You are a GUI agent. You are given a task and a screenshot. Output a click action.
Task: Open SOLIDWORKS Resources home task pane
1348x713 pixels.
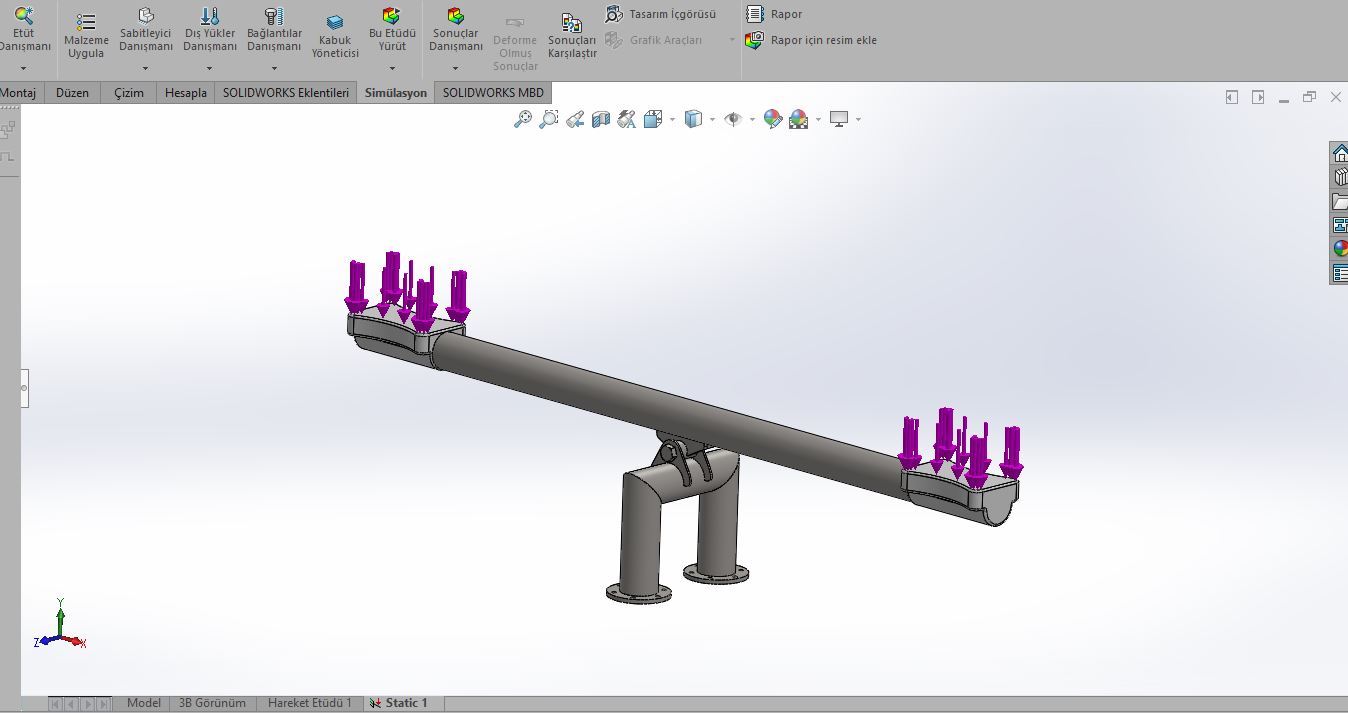coord(1339,153)
